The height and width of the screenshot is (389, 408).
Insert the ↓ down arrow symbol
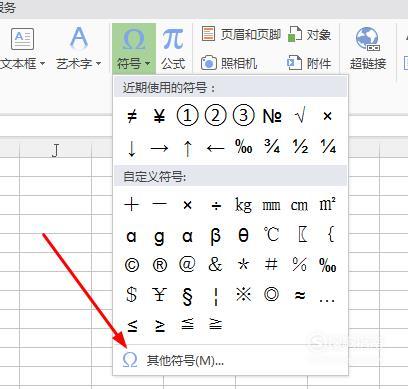coord(132,148)
